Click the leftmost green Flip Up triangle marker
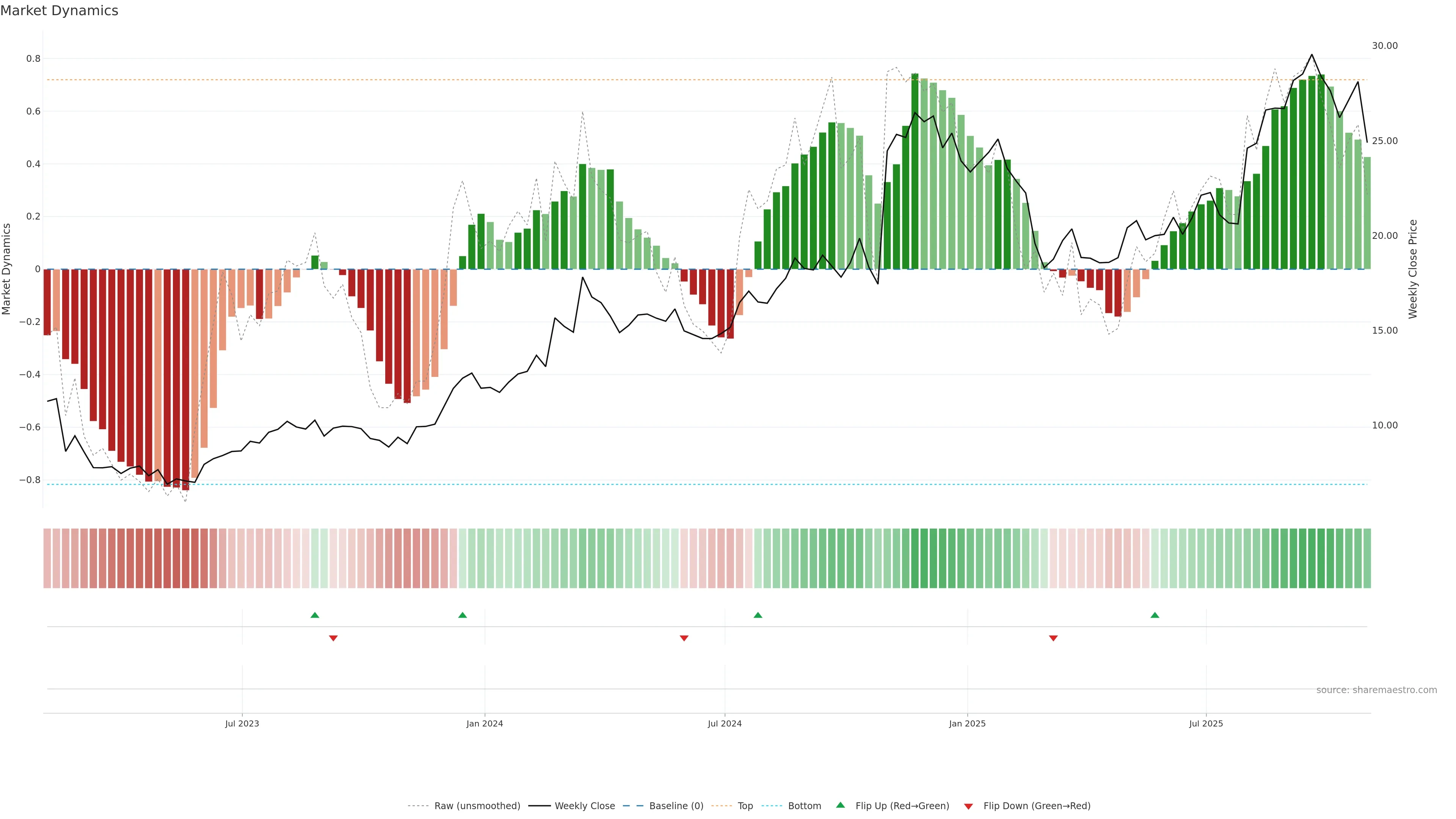The width and height of the screenshot is (1456, 819). point(315,615)
